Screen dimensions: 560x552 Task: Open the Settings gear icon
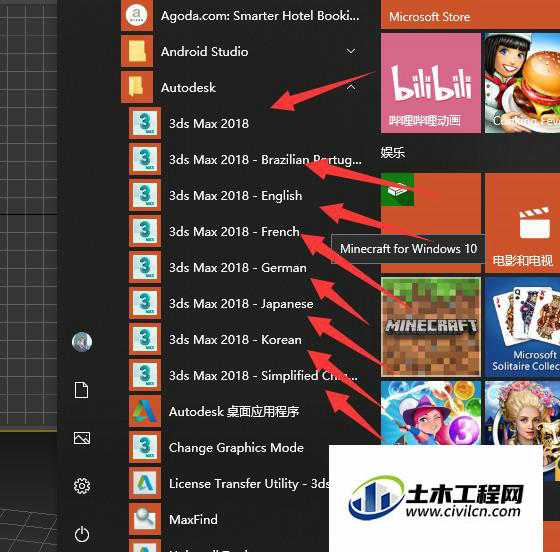(82, 486)
